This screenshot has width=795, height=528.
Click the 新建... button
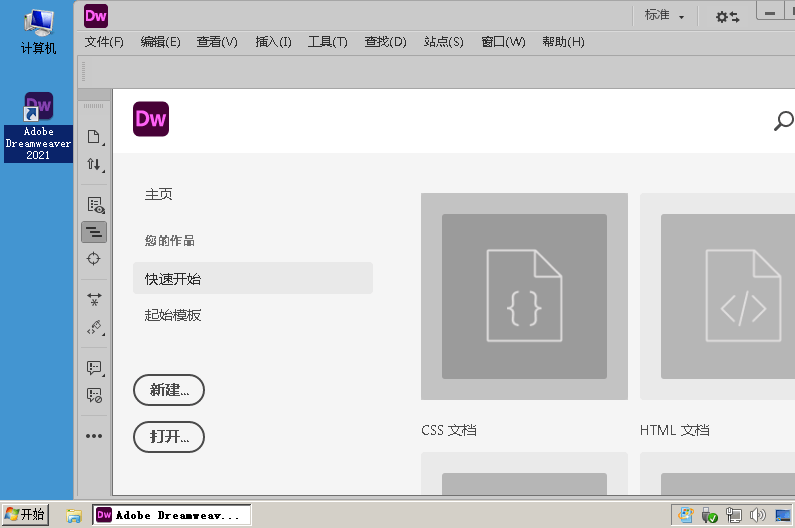pyautogui.click(x=169, y=390)
